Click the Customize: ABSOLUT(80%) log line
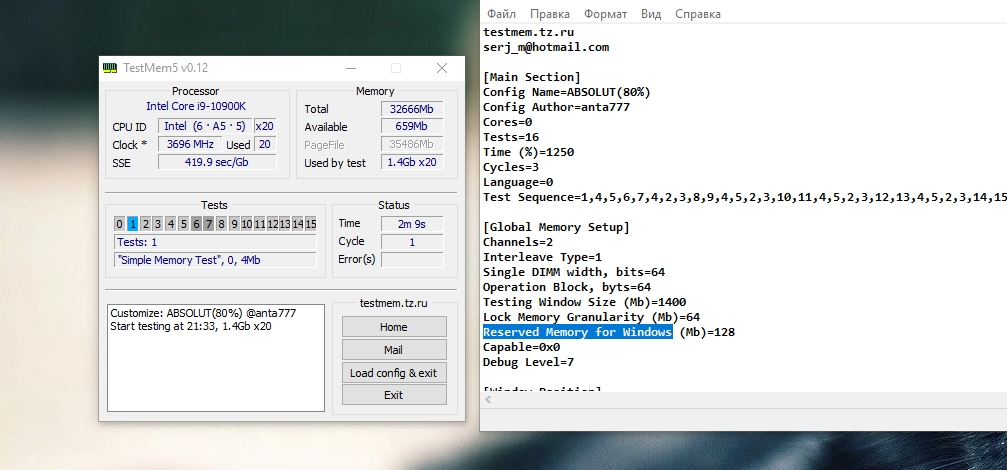Viewport: 1007px width, 470px height. [x=203, y=313]
